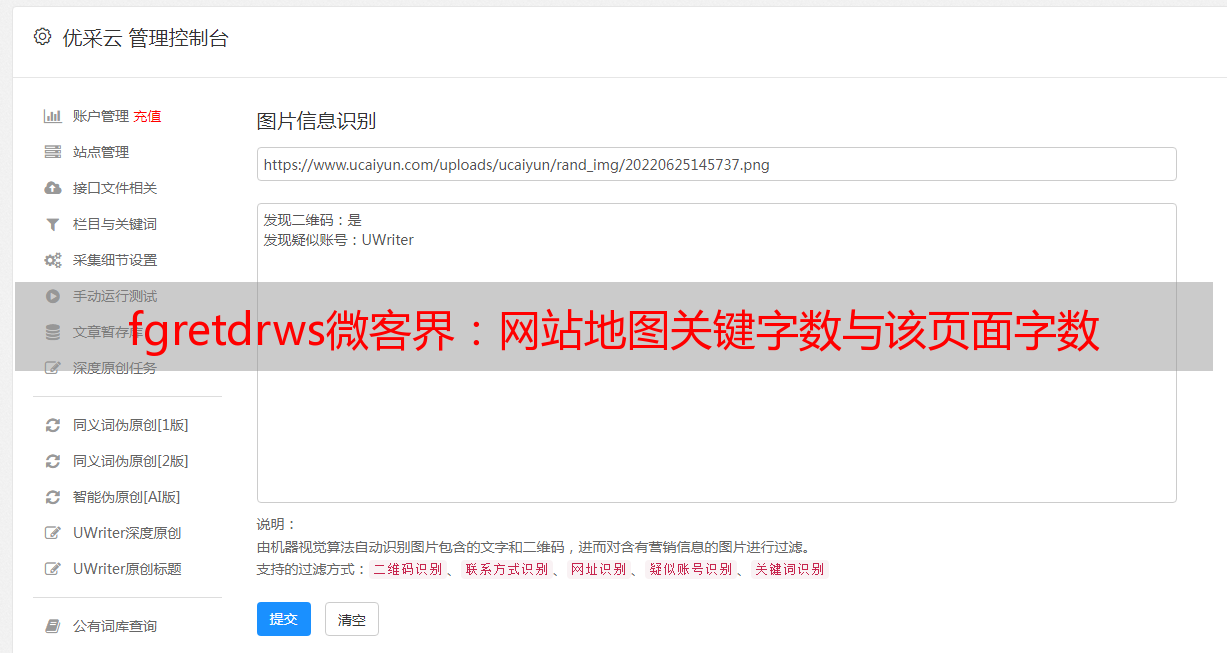Click the server icon for 站点管理
The image size is (1227, 653).
(x=53, y=152)
